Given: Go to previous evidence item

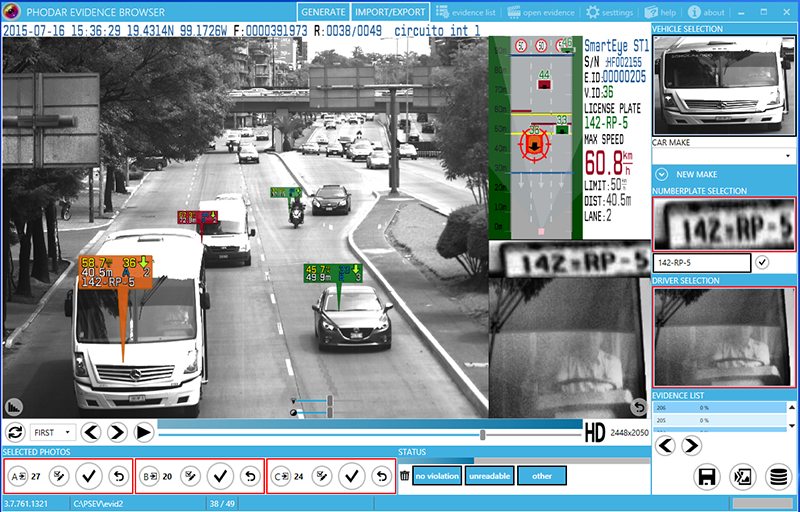Looking at the screenshot, I should point(665,446).
